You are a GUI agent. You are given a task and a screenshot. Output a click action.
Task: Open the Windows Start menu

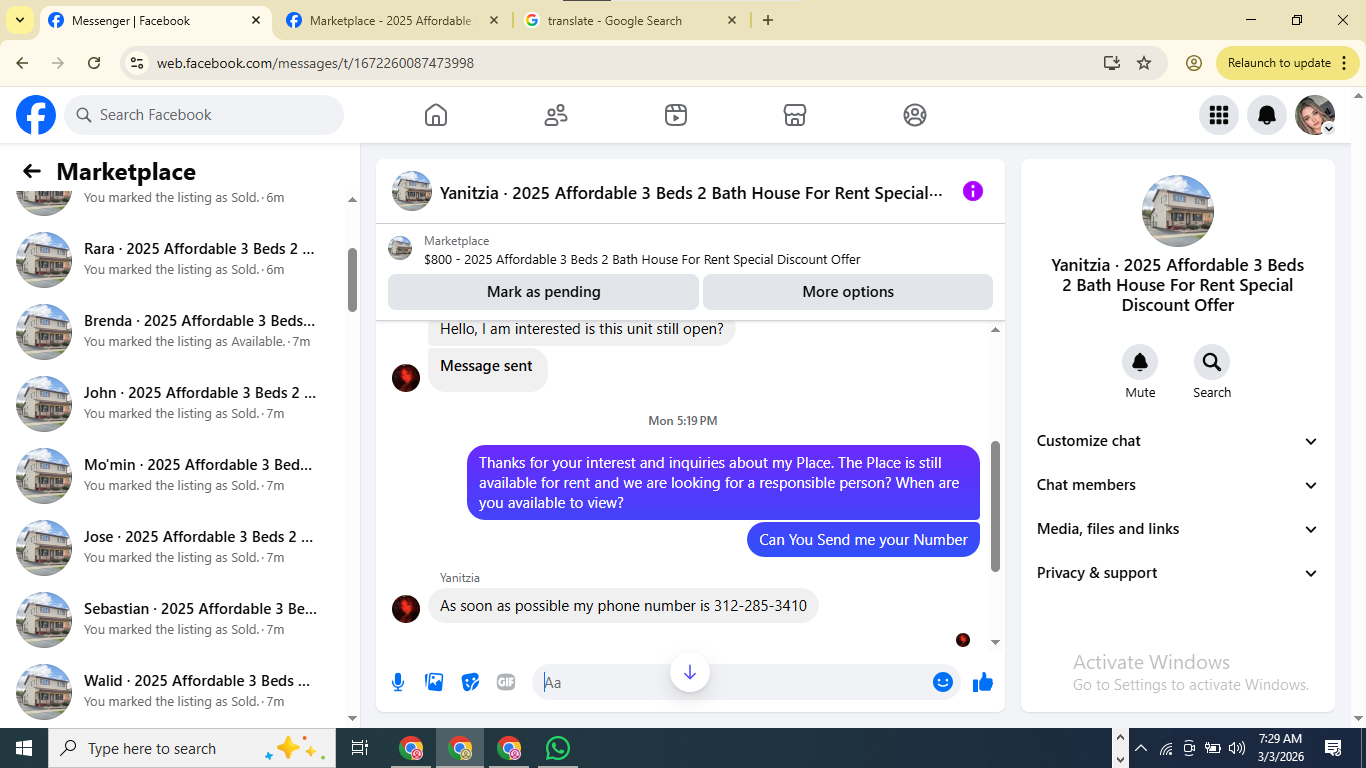pos(24,748)
